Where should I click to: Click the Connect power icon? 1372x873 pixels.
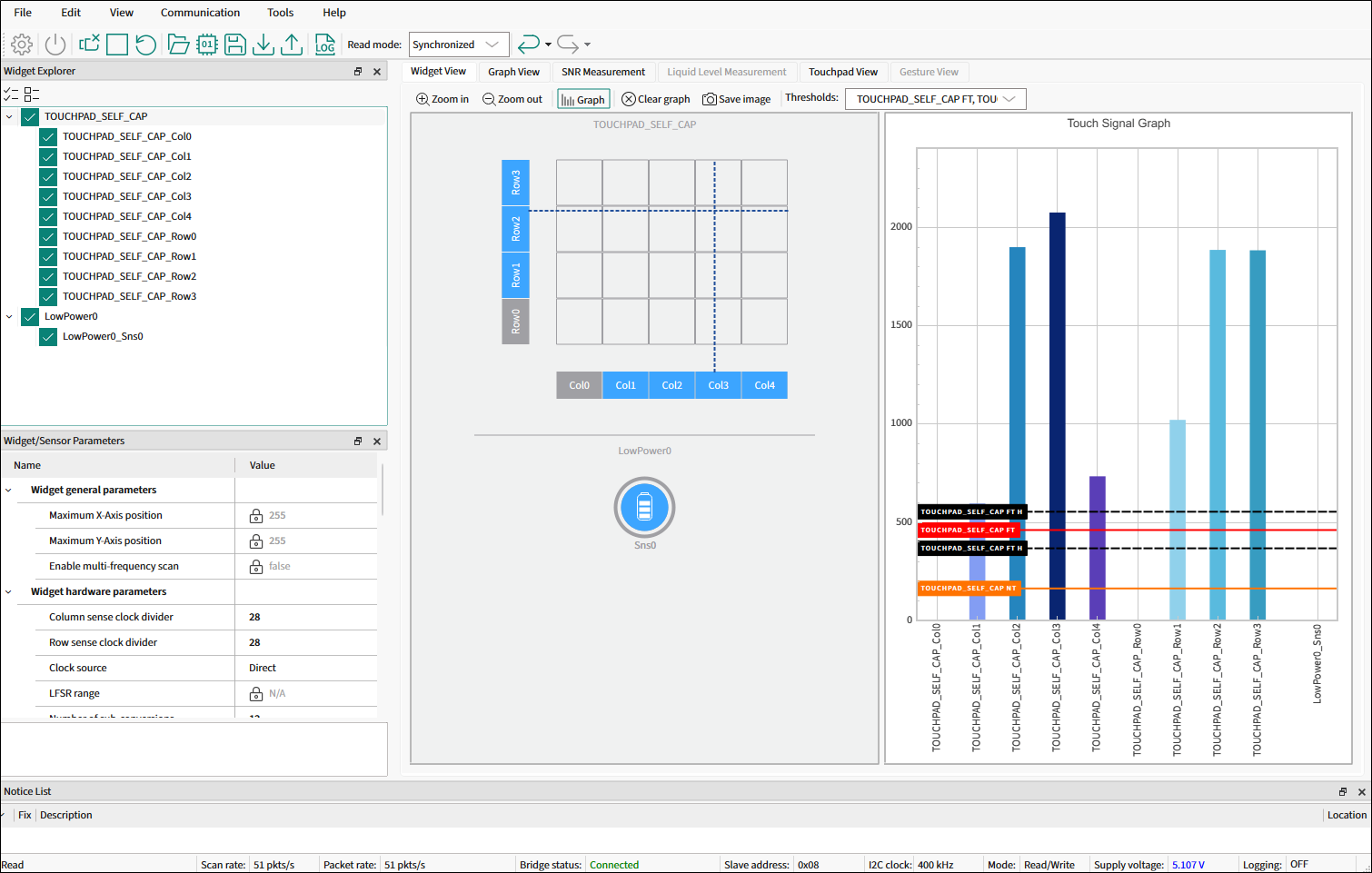click(x=55, y=45)
